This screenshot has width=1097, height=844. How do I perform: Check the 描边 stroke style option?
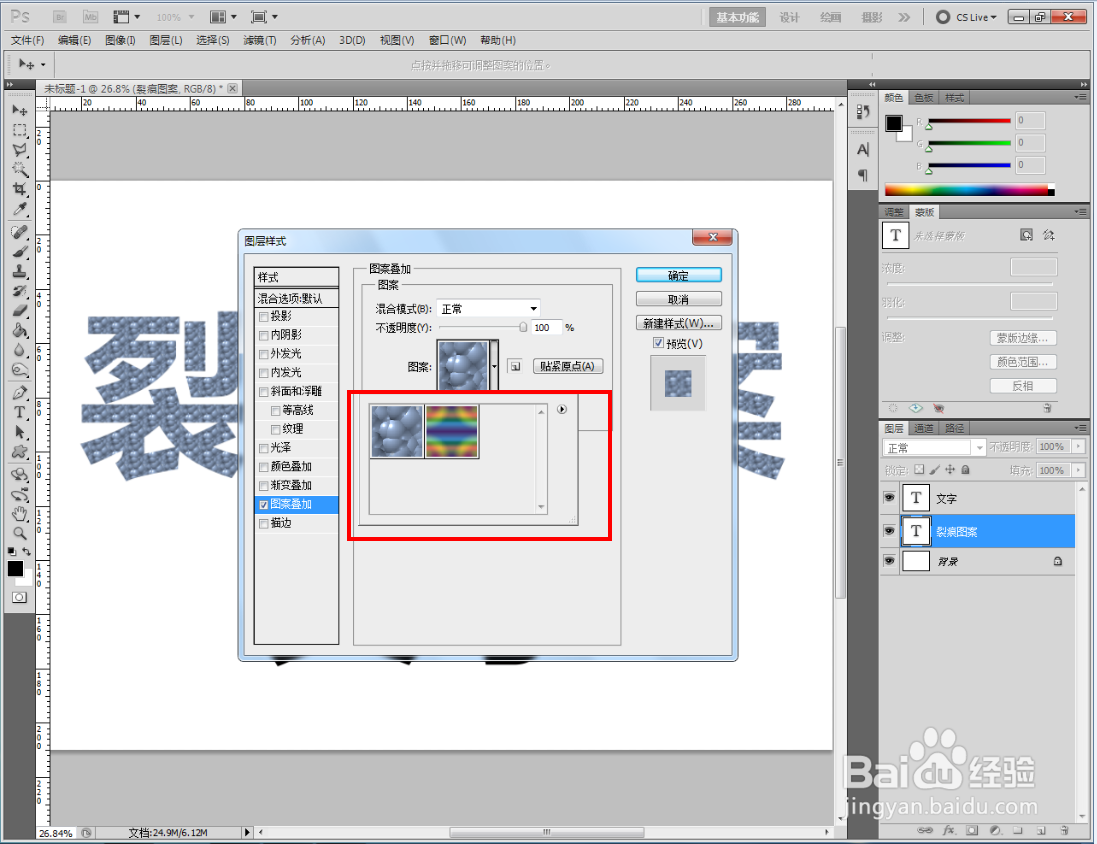pos(263,523)
